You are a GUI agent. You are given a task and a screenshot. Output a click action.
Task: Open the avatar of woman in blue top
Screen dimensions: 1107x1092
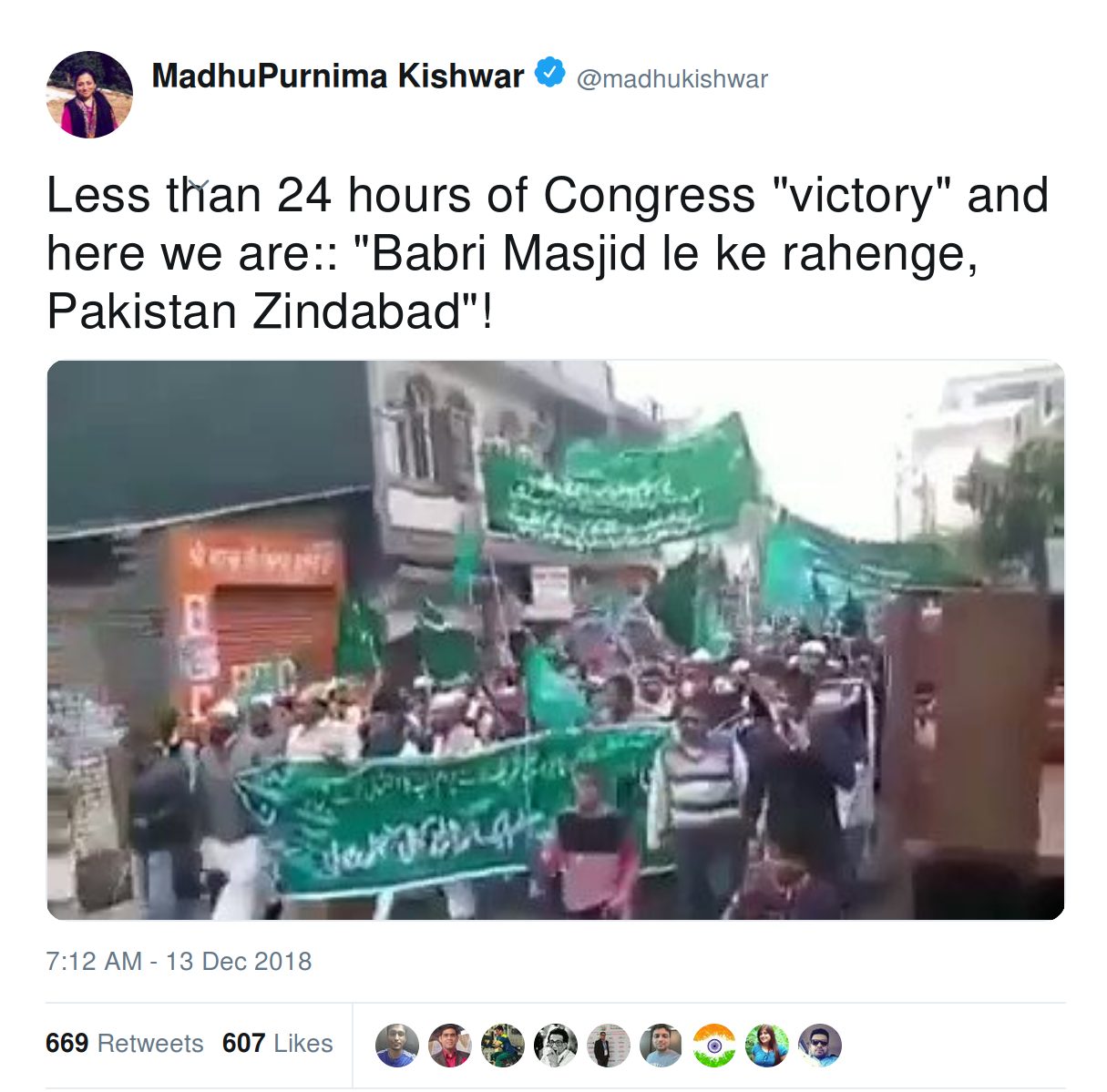(x=767, y=1046)
